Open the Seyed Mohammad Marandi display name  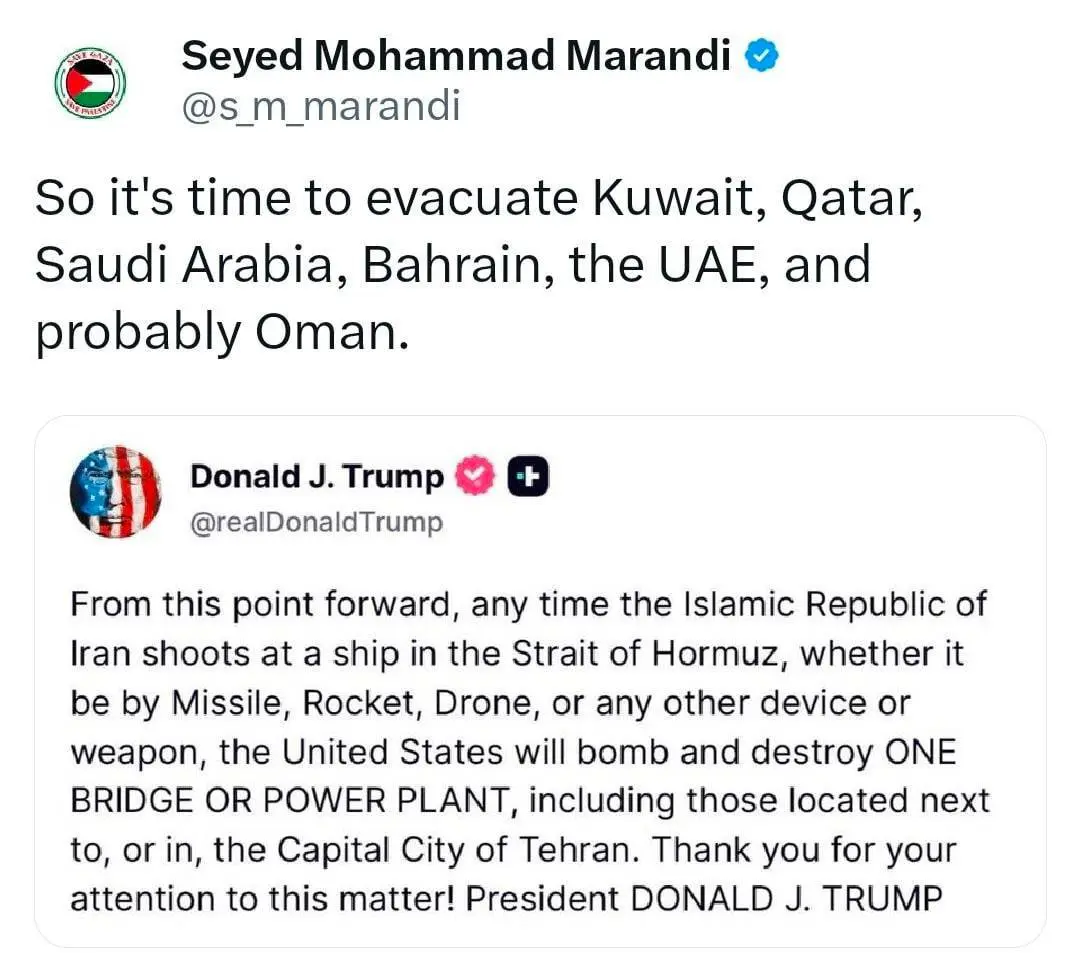(456, 56)
